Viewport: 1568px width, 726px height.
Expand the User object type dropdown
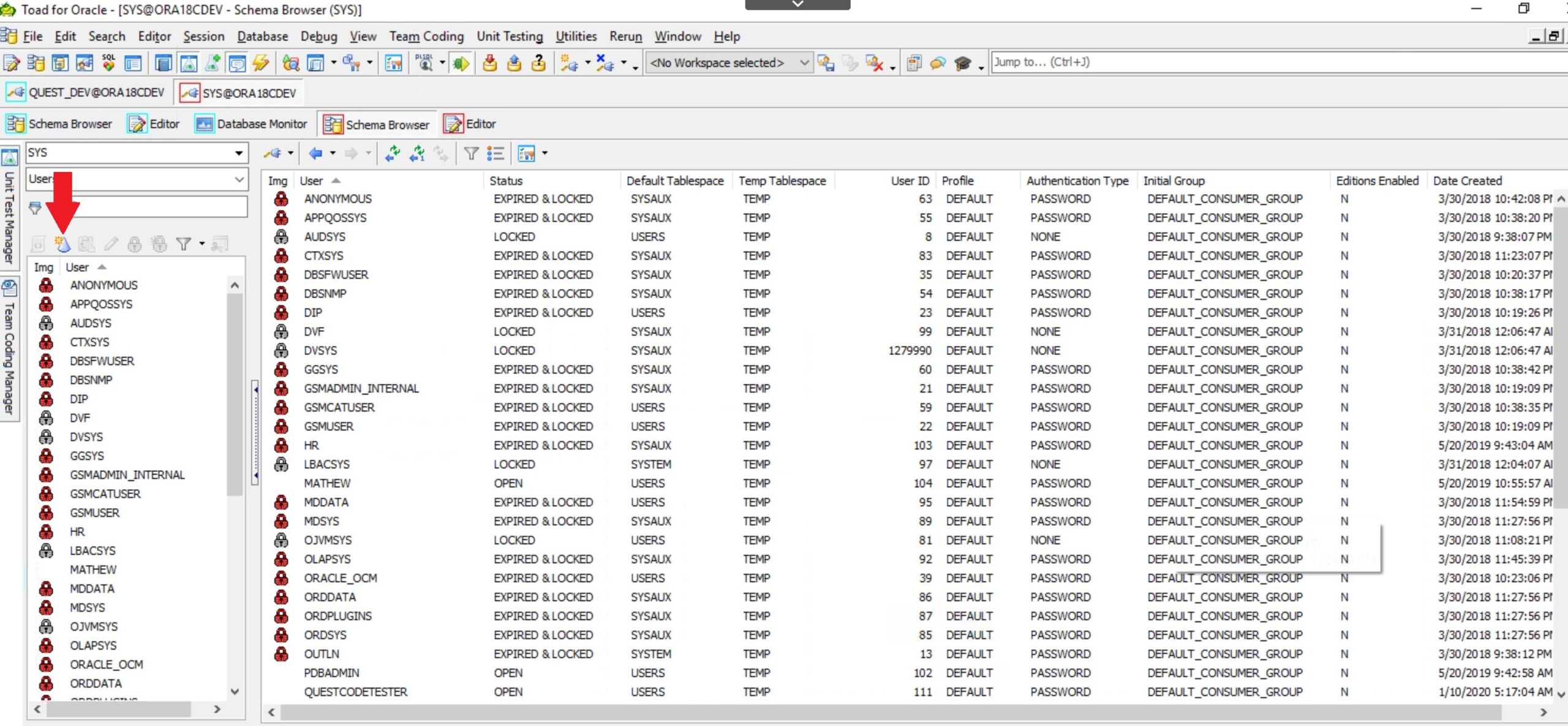click(x=239, y=179)
